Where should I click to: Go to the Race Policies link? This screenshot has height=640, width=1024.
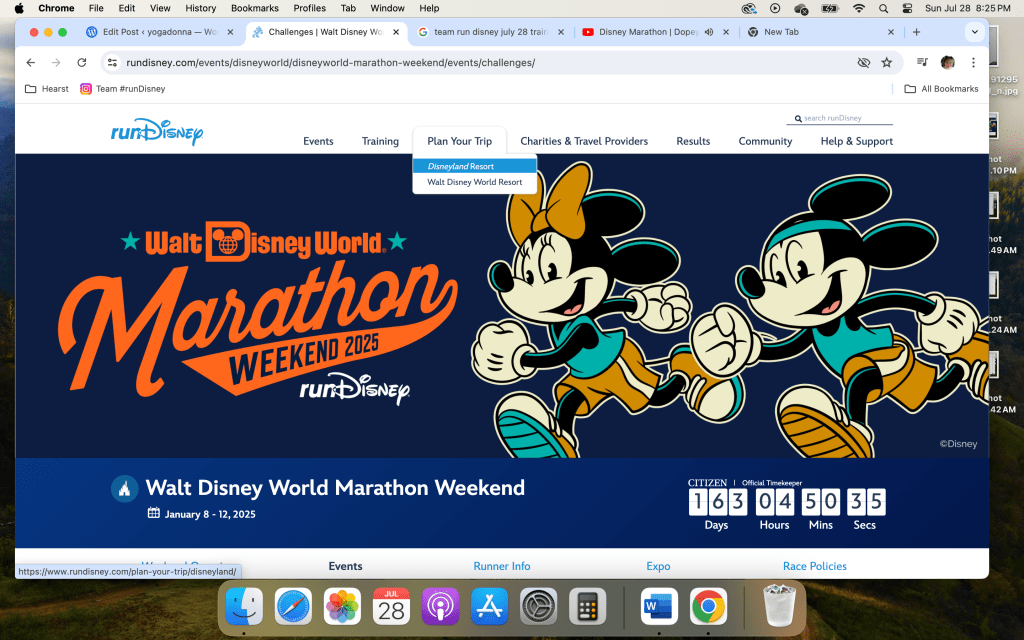coord(814,566)
